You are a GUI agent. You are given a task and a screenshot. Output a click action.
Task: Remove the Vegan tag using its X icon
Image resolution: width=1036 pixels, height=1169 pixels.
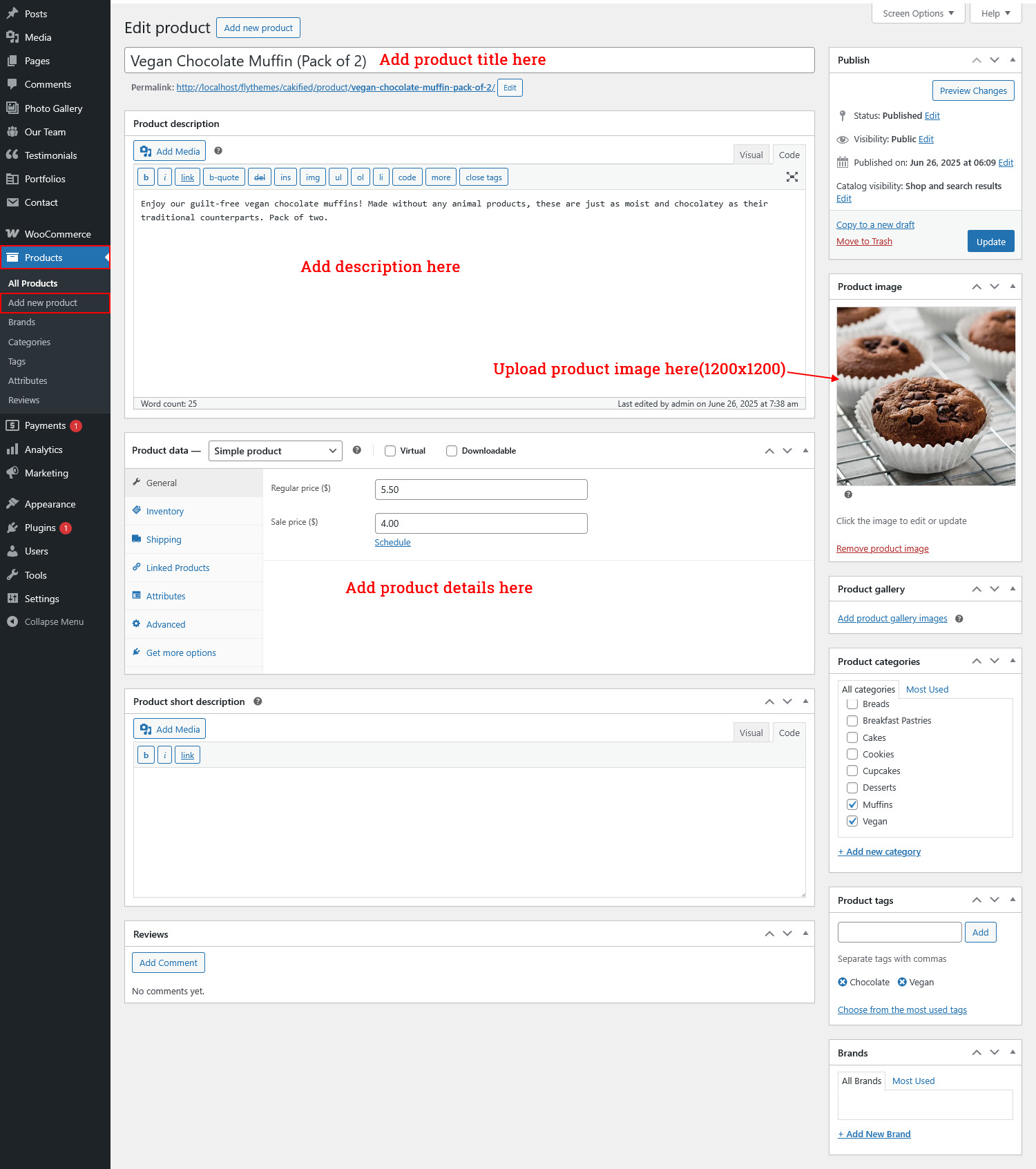(901, 982)
